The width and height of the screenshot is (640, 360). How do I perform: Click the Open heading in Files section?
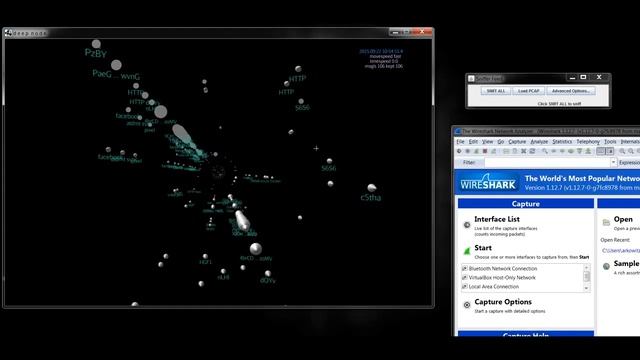tap(623, 219)
